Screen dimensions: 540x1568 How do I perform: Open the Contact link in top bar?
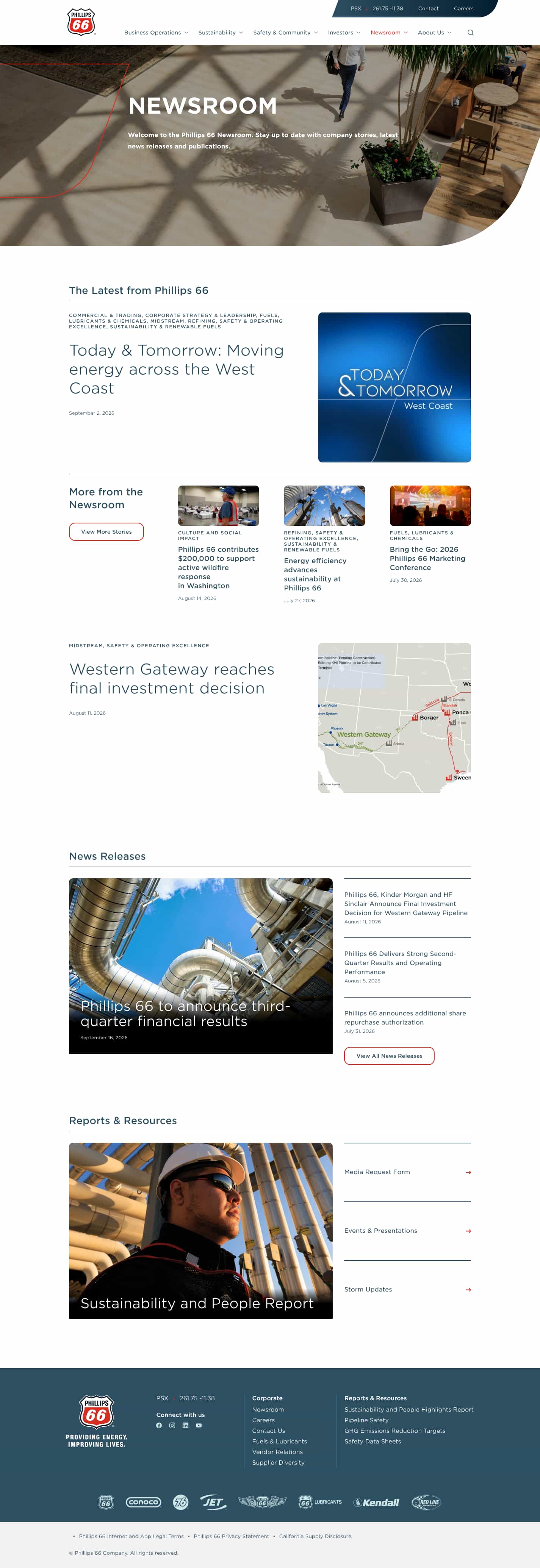(429, 8)
